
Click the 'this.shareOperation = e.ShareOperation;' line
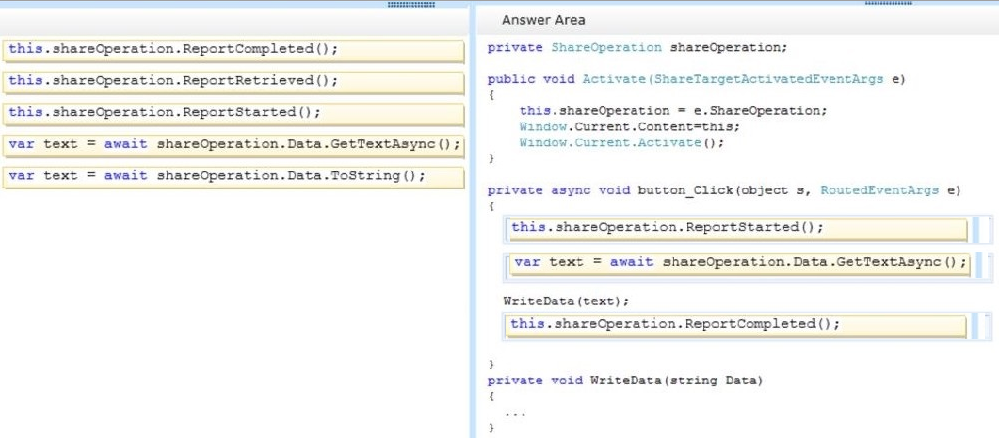tap(673, 111)
